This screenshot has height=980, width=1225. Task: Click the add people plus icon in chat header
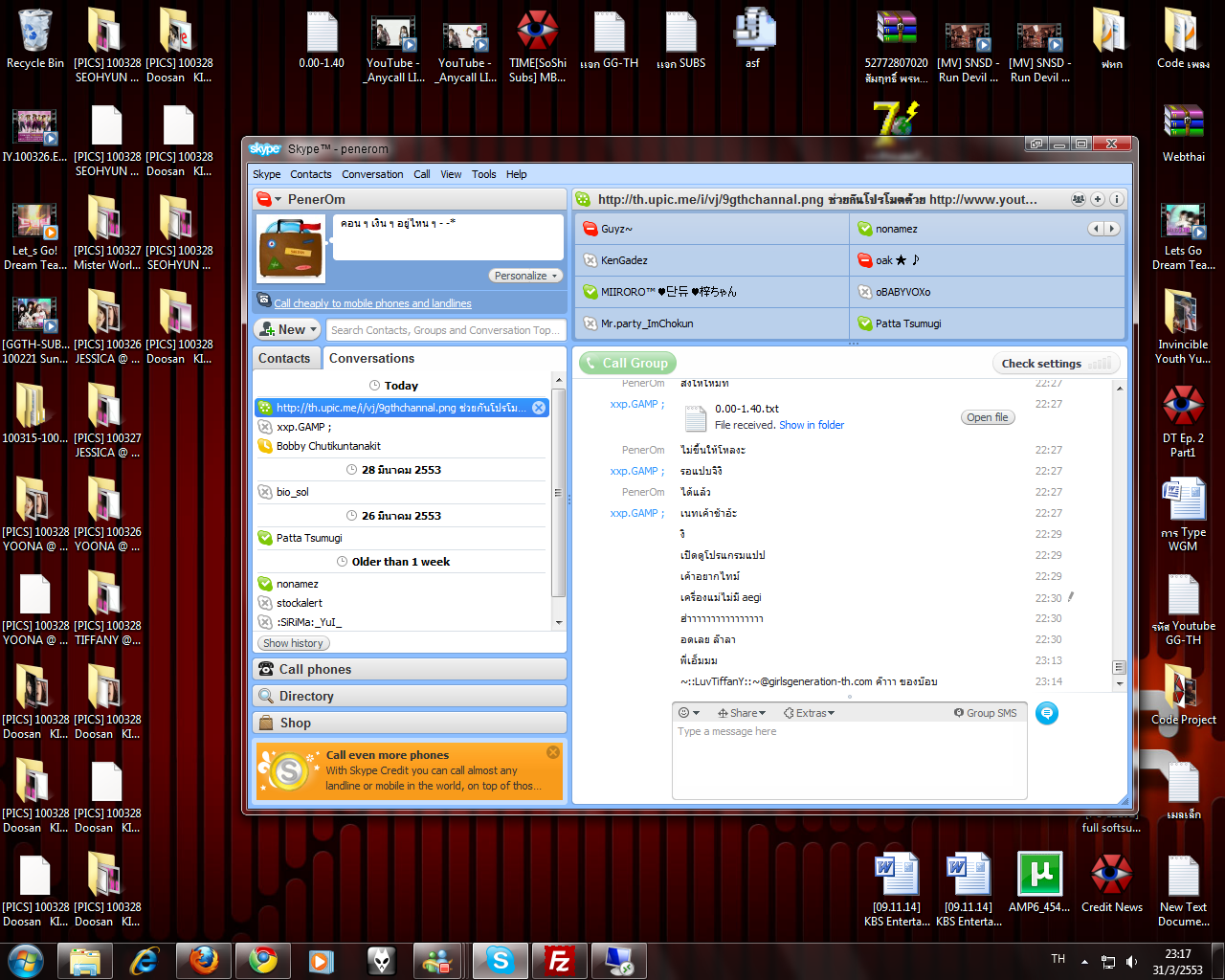pyautogui.click(x=1098, y=199)
